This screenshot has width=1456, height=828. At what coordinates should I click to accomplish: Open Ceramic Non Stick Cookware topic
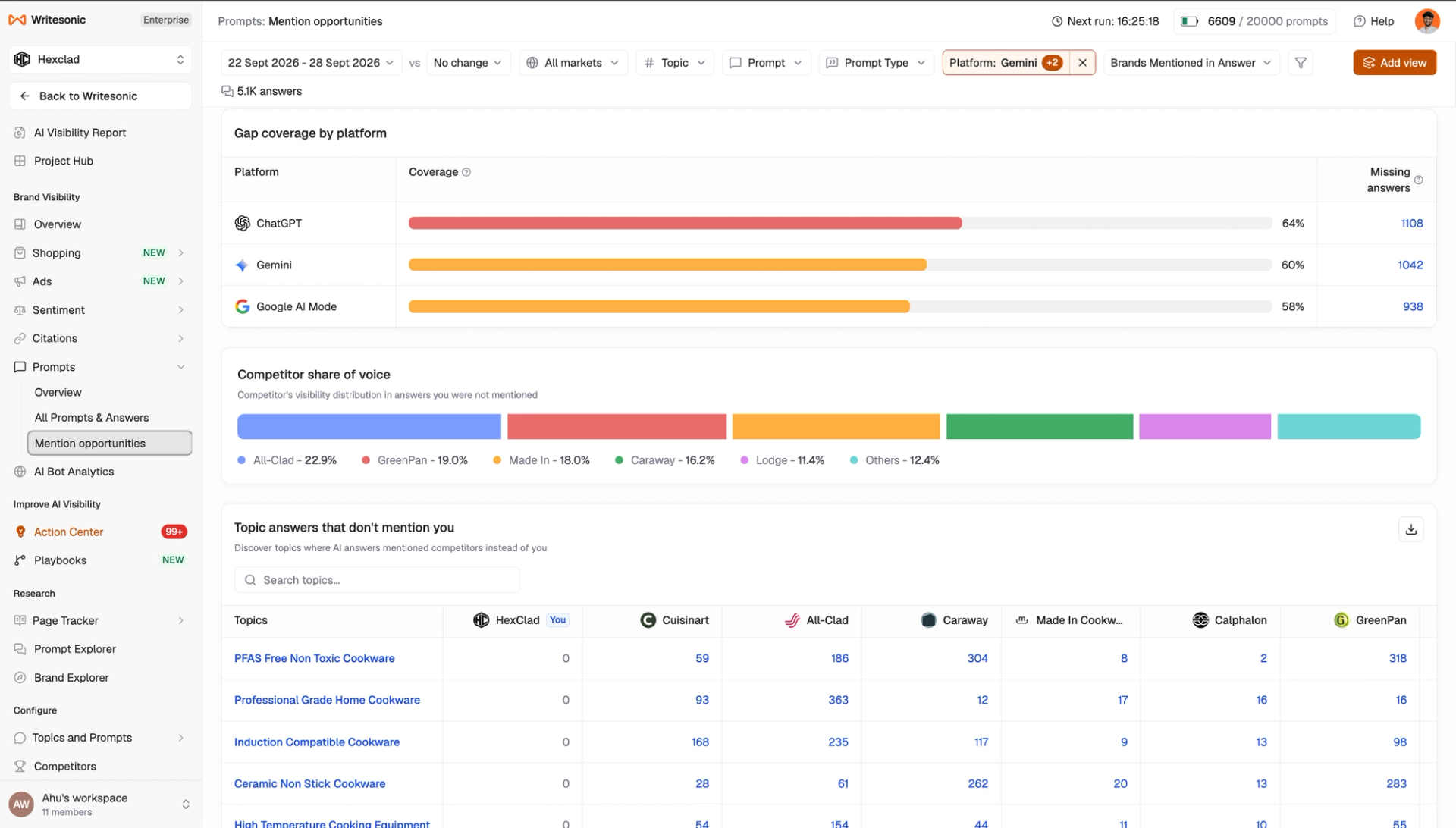coord(309,784)
